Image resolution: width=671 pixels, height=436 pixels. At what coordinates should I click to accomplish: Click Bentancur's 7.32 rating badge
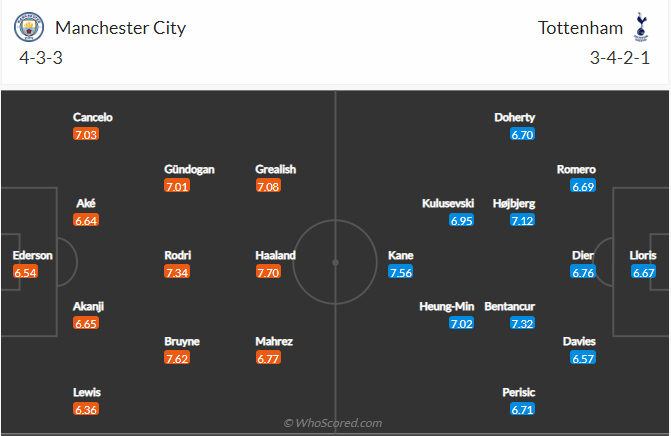coord(522,323)
